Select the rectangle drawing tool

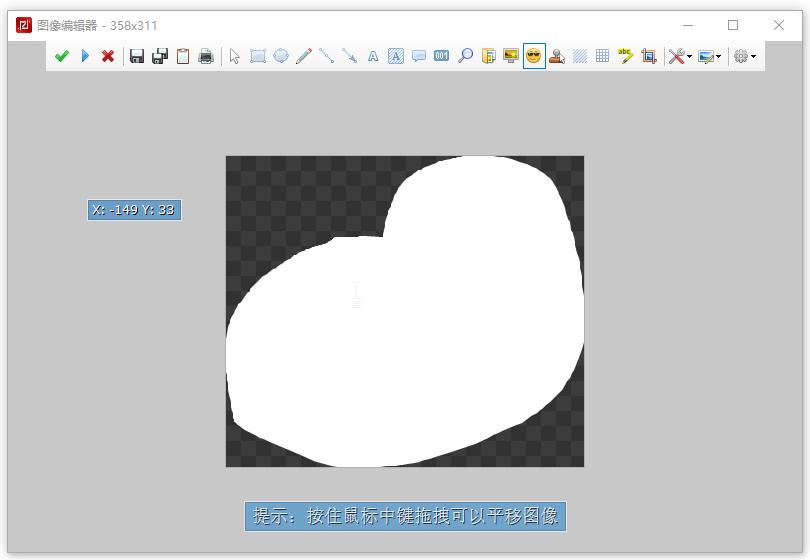[x=258, y=57]
